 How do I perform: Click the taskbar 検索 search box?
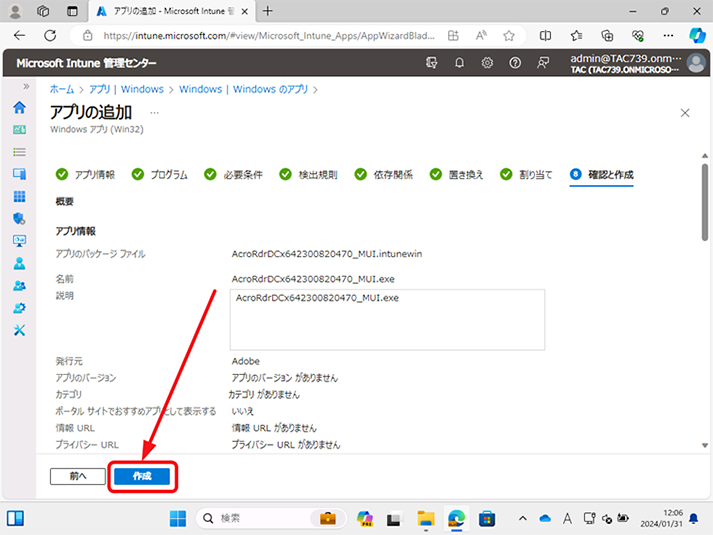(271, 518)
